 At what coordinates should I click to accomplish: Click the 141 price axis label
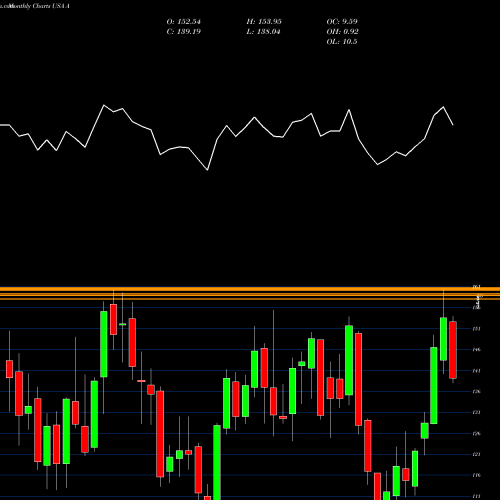477,371
